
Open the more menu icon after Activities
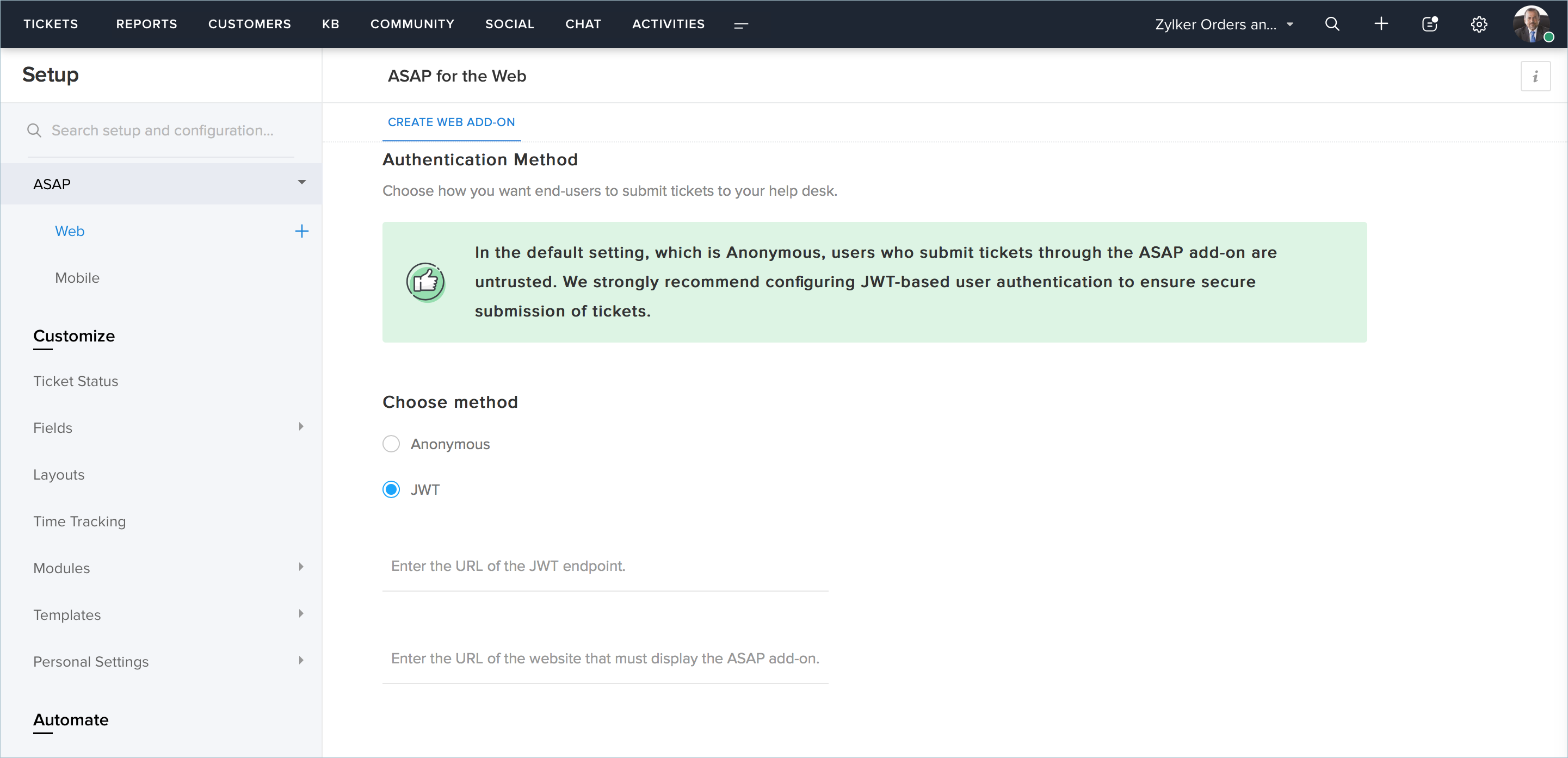(740, 25)
